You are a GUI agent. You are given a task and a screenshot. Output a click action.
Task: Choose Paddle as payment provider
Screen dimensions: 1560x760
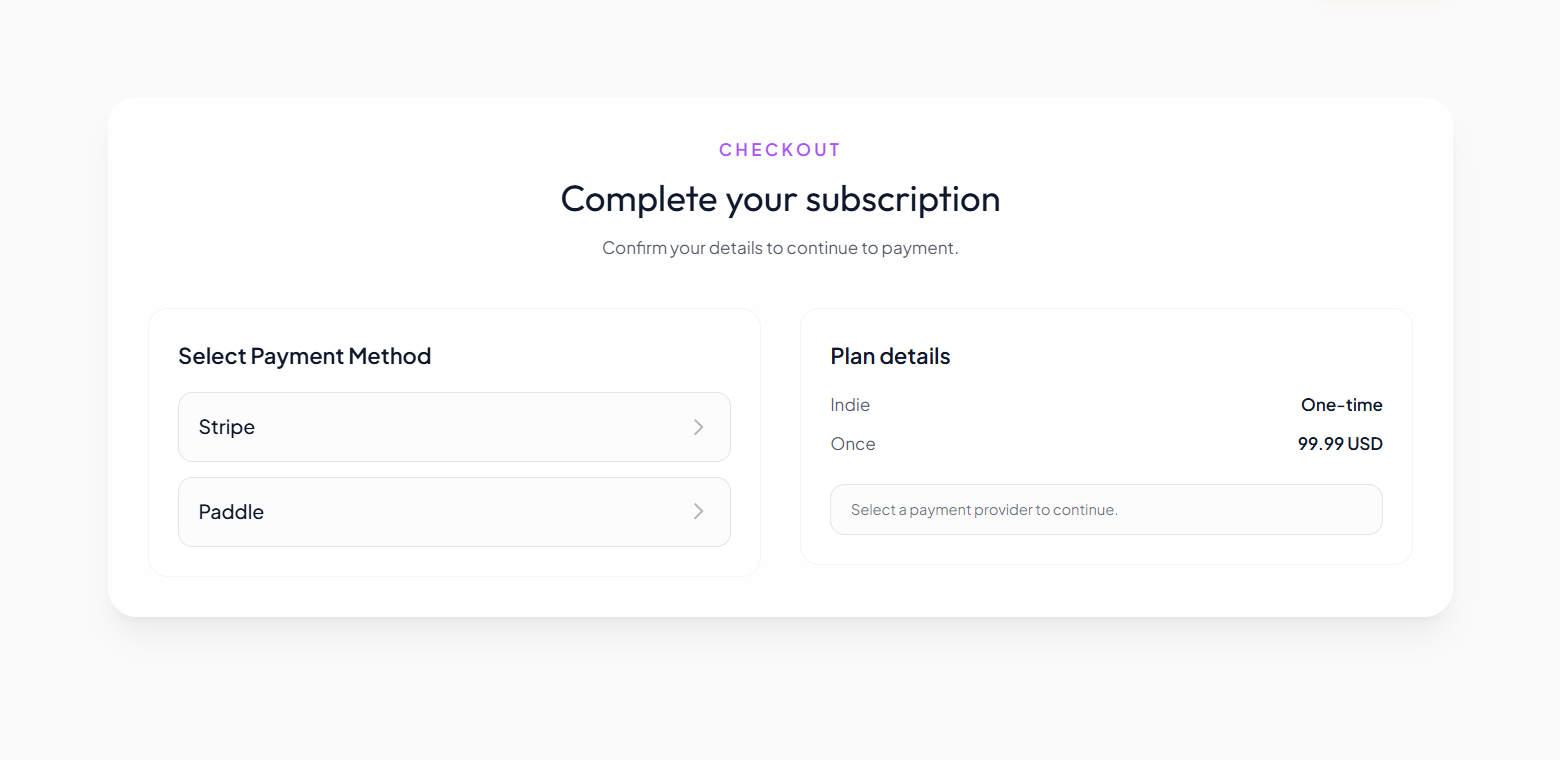(x=454, y=511)
